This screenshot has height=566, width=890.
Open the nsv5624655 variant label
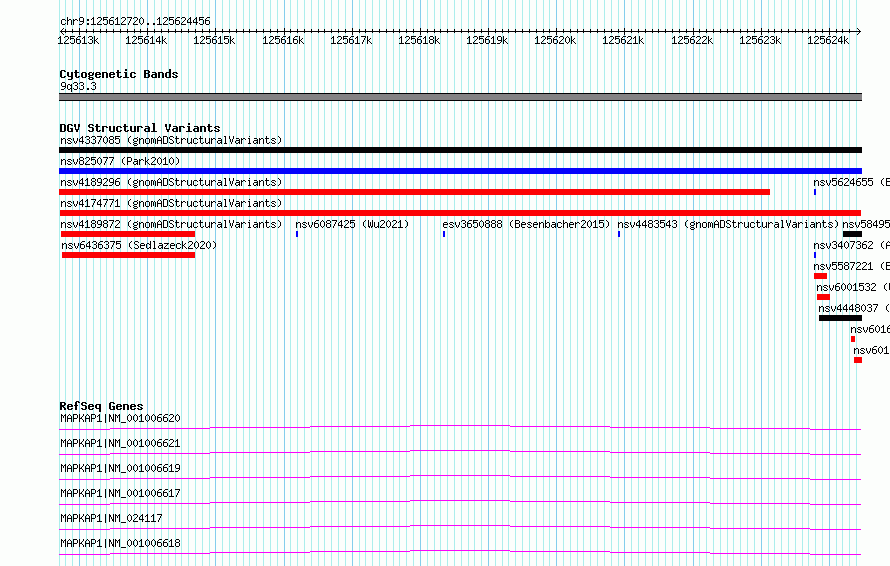pyautogui.click(x=851, y=182)
